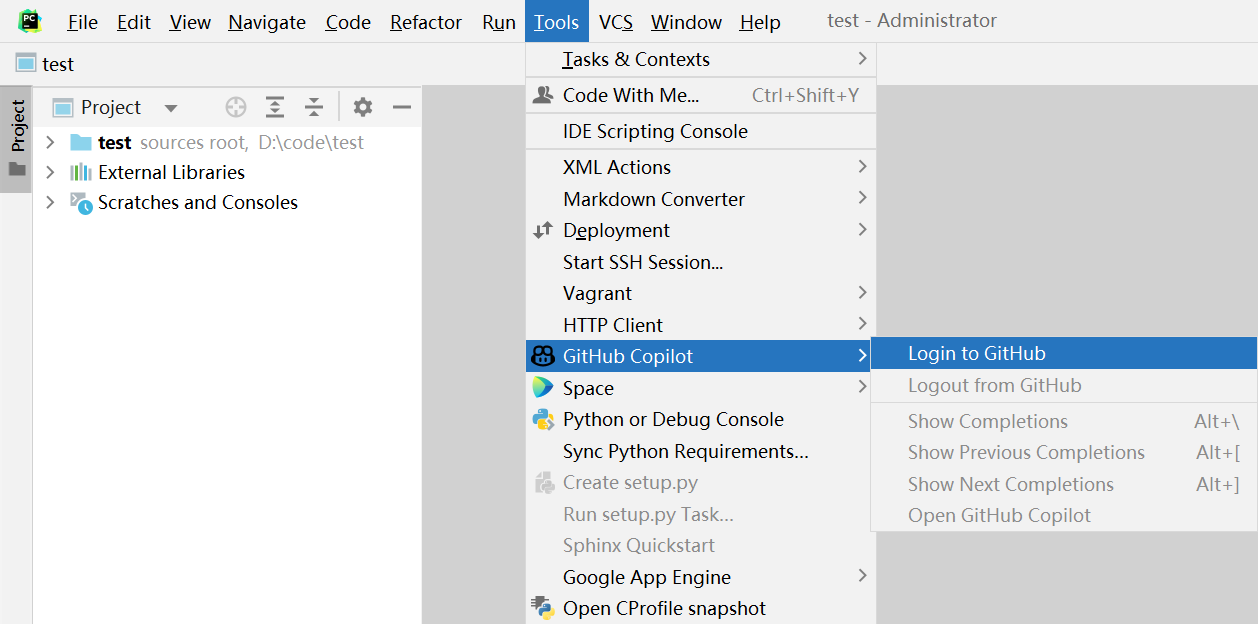The width and height of the screenshot is (1258, 624).
Task: Click the GitHub Copilot icon in the Tools menu
Action: tap(543, 356)
